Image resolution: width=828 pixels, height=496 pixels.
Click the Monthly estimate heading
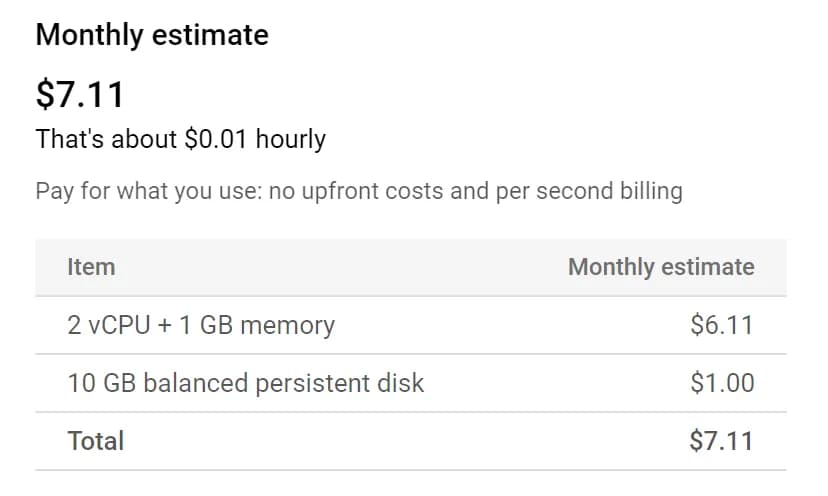152,35
